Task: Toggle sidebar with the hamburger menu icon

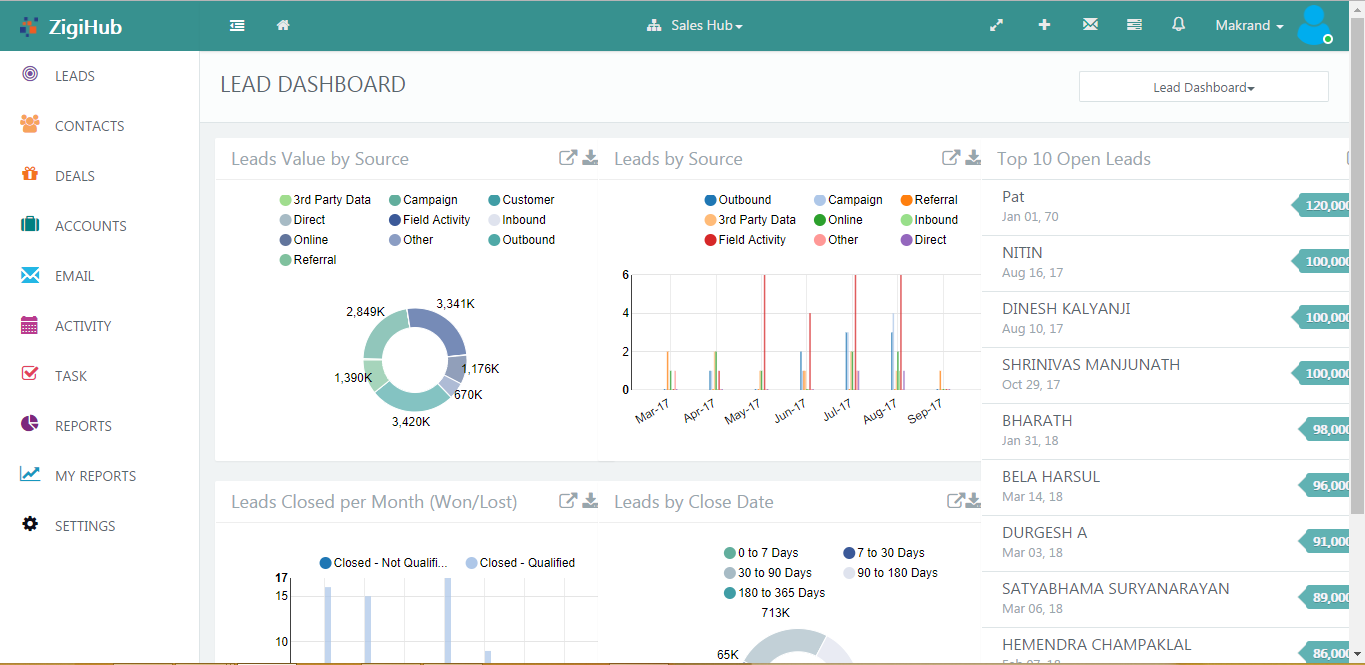Action: (x=237, y=25)
